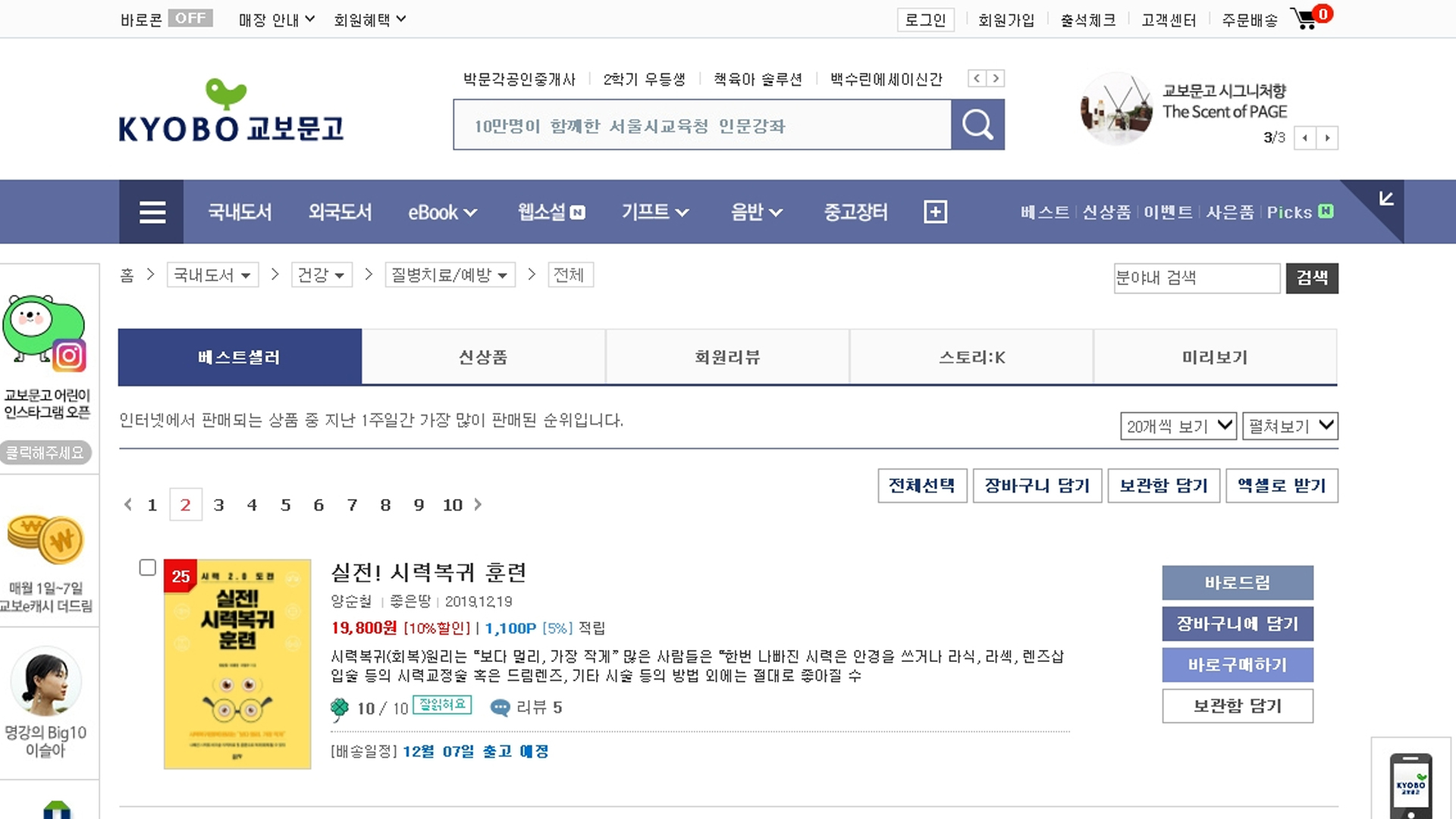Click the mobile phone app icon
Screen dimensions: 1456x819
[1410, 785]
